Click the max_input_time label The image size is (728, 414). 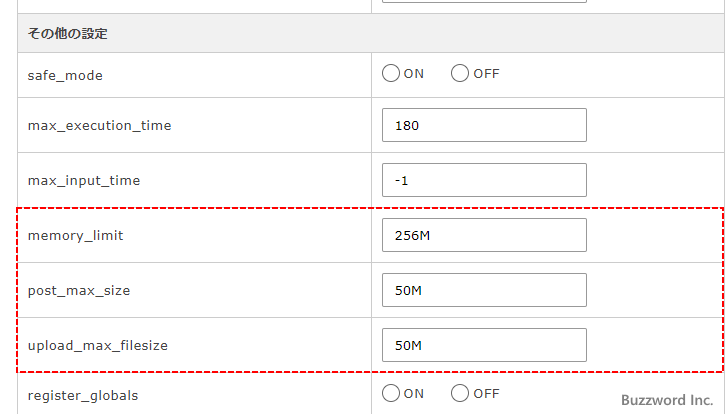click(x=84, y=181)
